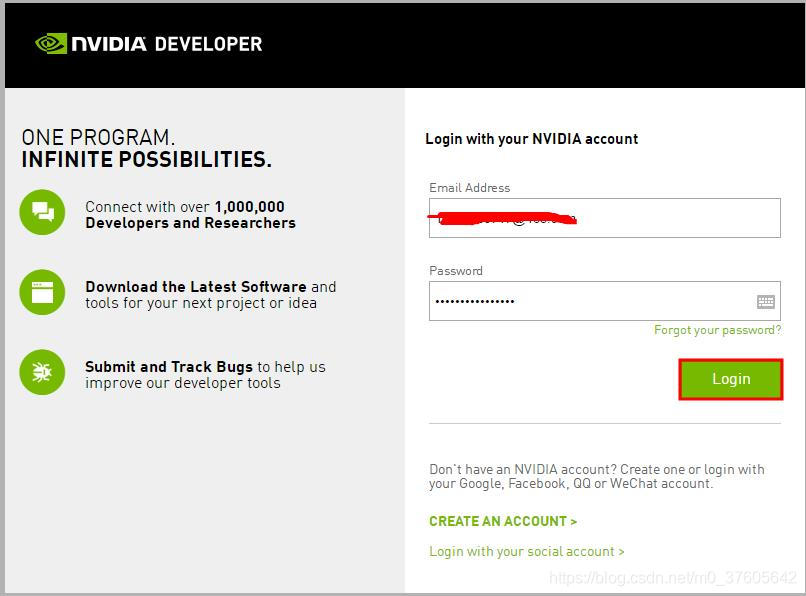Focus the Email Address input field
The height and width of the screenshot is (596, 806).
pyautogui.click(x=604, y=218)
